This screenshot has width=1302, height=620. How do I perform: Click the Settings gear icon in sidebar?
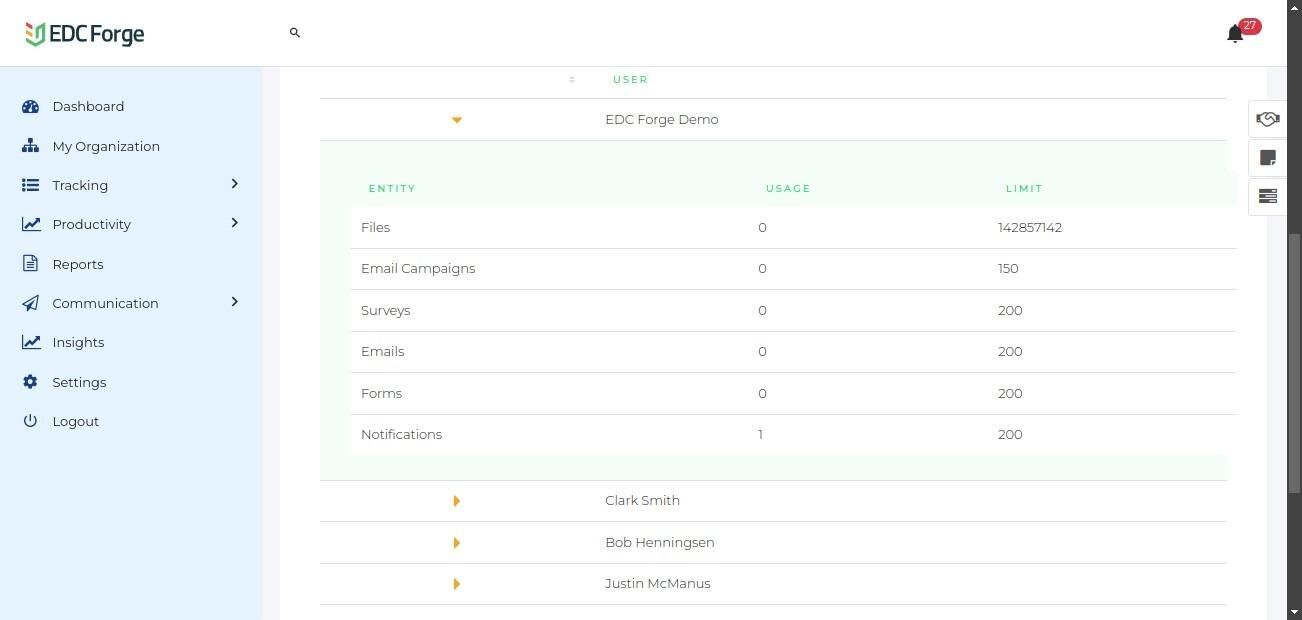click(x=30, y=382)
